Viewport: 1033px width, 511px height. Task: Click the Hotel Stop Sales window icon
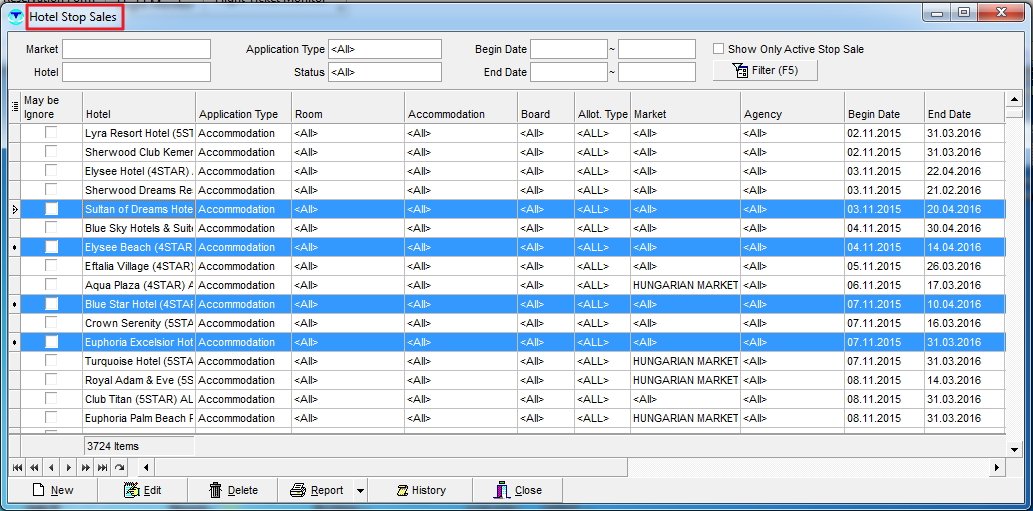tap(16, 17)
